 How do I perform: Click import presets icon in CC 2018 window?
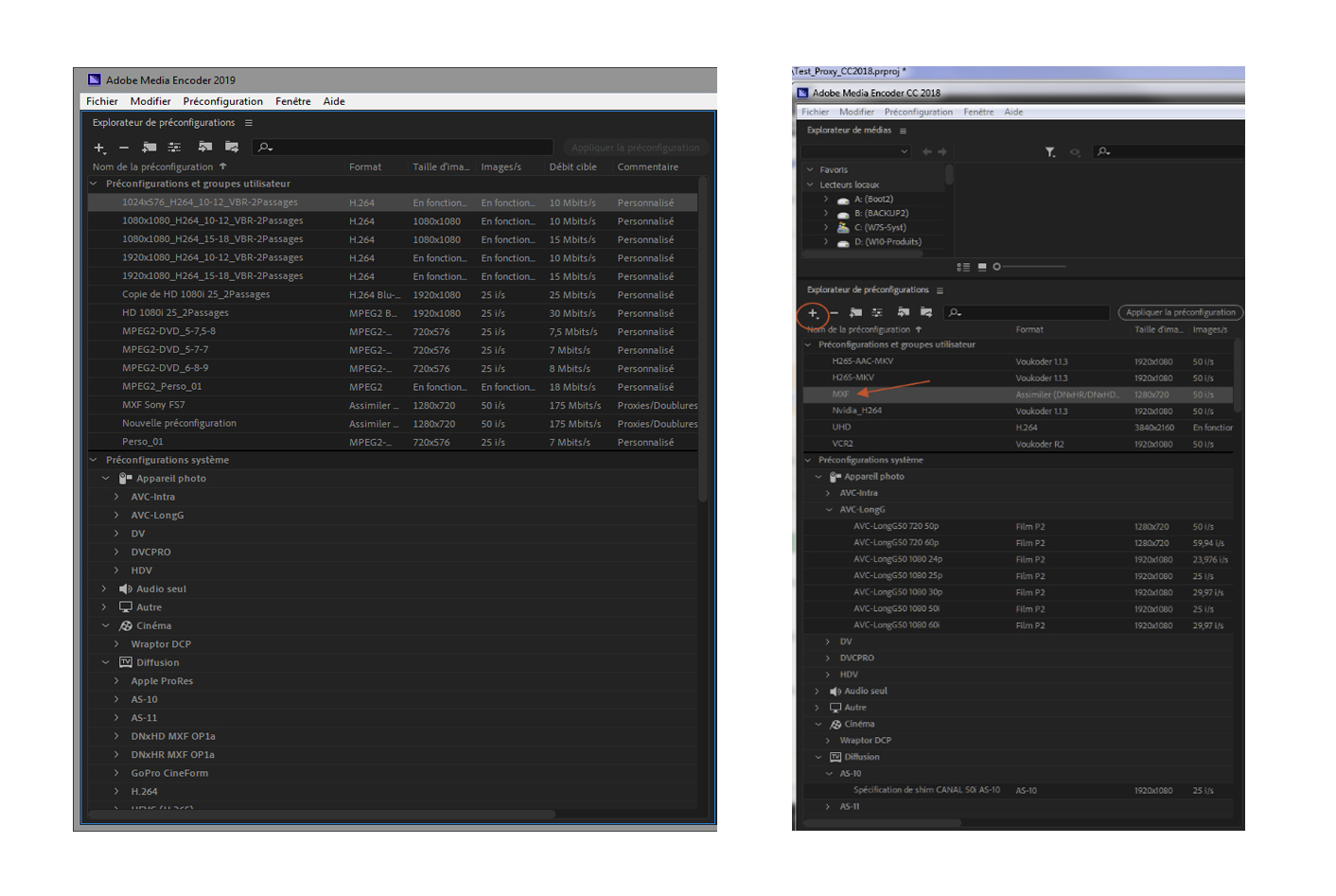[904, 312]
